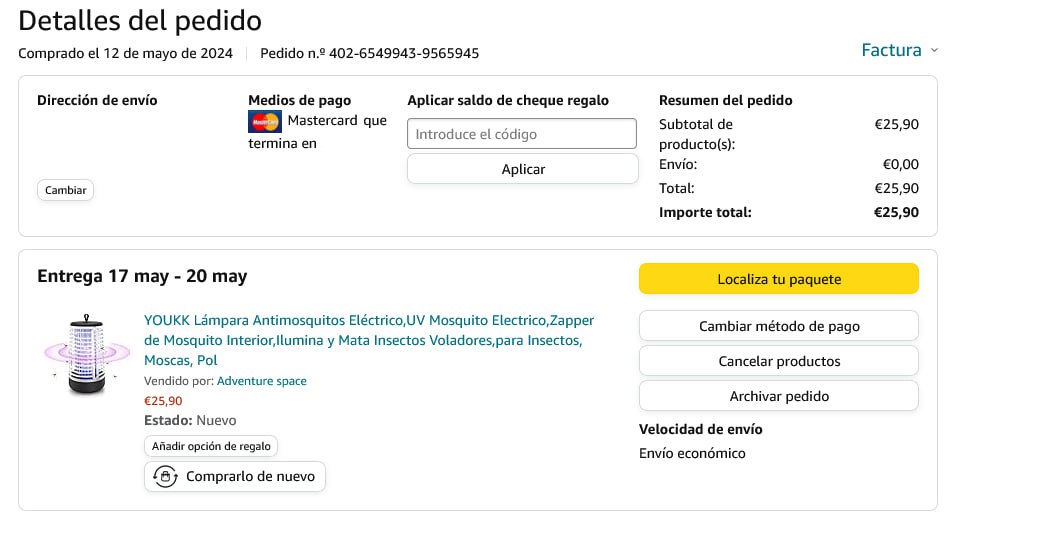The width and height of the screenshot is (1059, 534).
Task: Click the Envío económico shipping speed text
Action: coord(692,453)
